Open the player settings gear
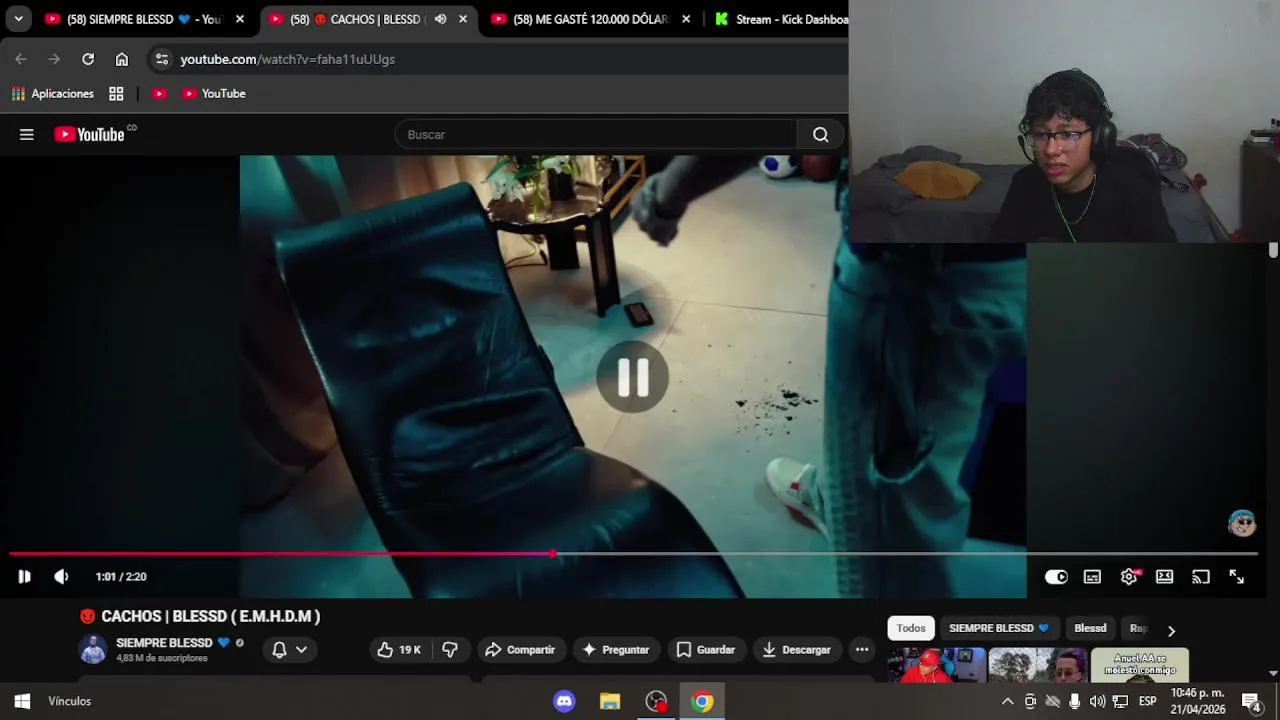 point(1129,577)
